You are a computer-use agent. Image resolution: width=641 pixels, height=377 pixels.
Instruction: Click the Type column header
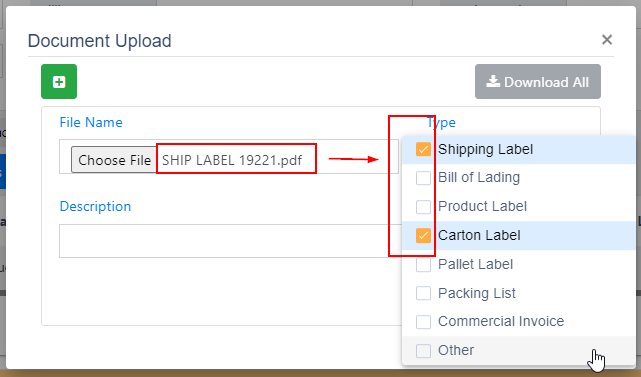point(441,122)
